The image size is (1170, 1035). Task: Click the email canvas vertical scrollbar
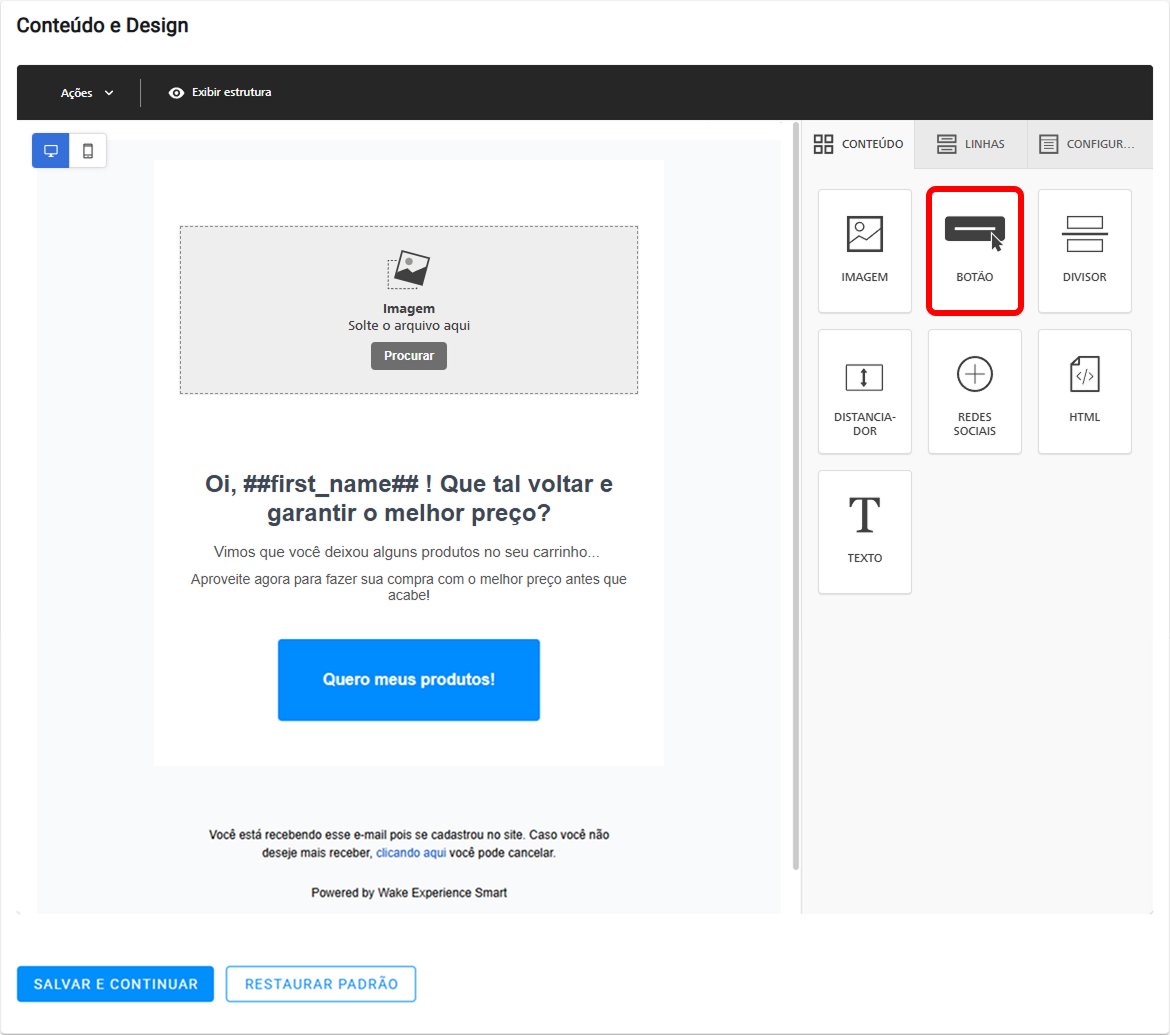click(795, 496)
